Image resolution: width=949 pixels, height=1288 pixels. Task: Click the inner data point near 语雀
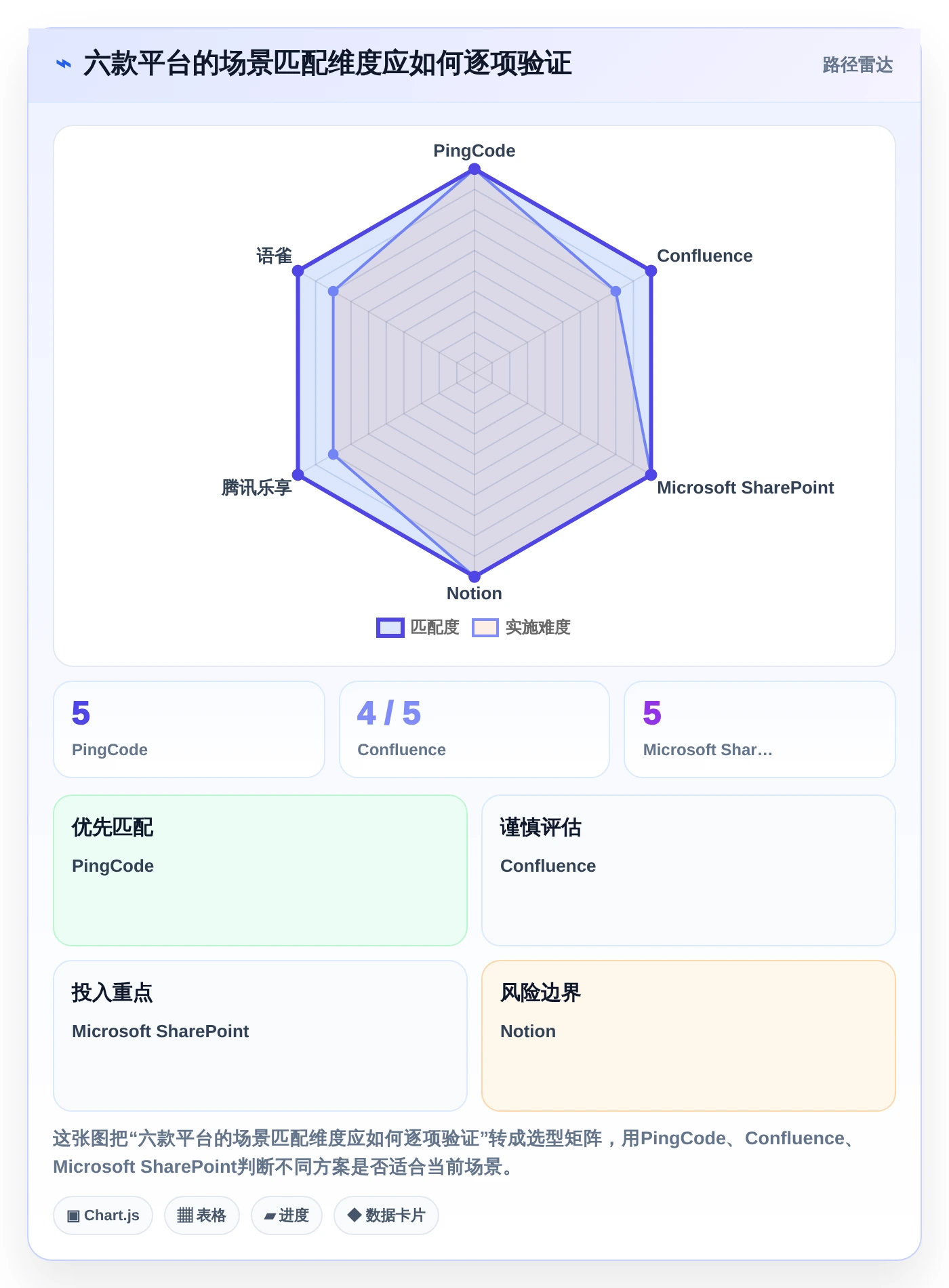click(x=334, y=291)
